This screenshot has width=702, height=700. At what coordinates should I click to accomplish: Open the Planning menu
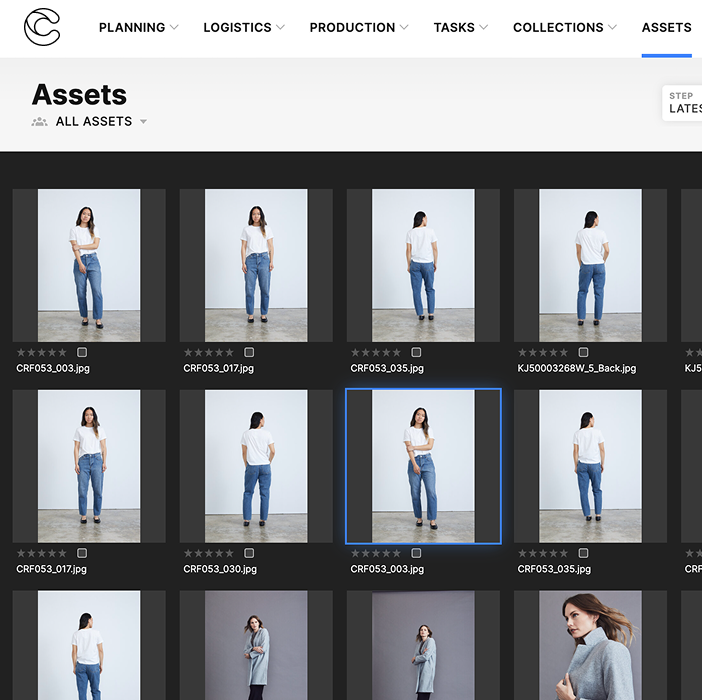point(138,27)
